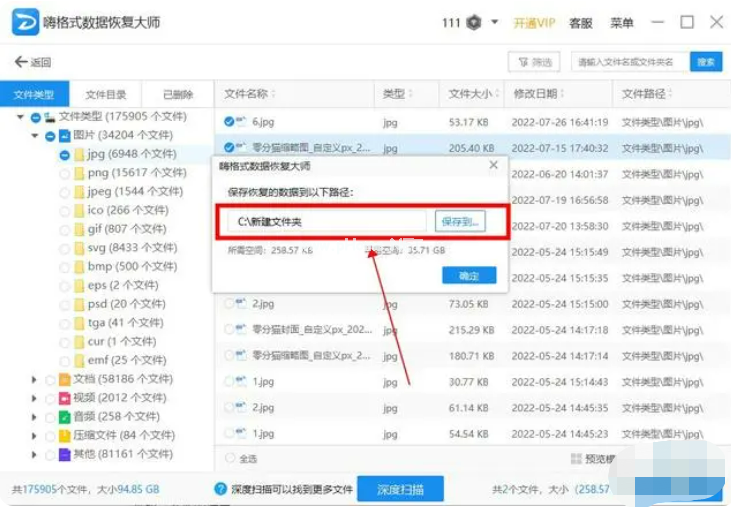
Task: Click the save path field C:\新建文件夹
Action: 327,222
